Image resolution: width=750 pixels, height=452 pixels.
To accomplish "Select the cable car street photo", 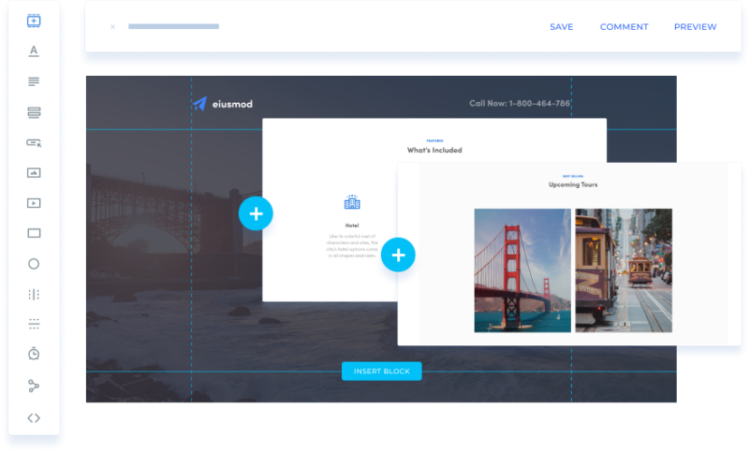I will (x=624, y=270).
